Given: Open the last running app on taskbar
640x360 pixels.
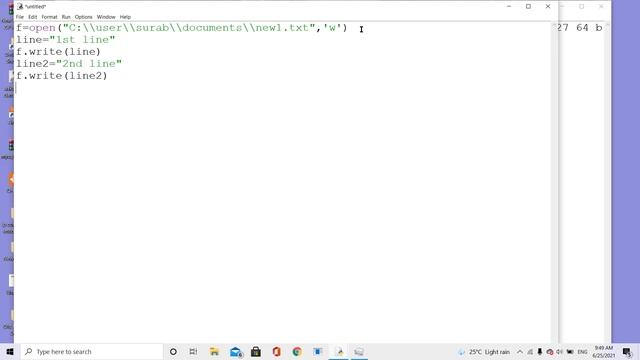Looking at the screenshot, I should point(359,351).
